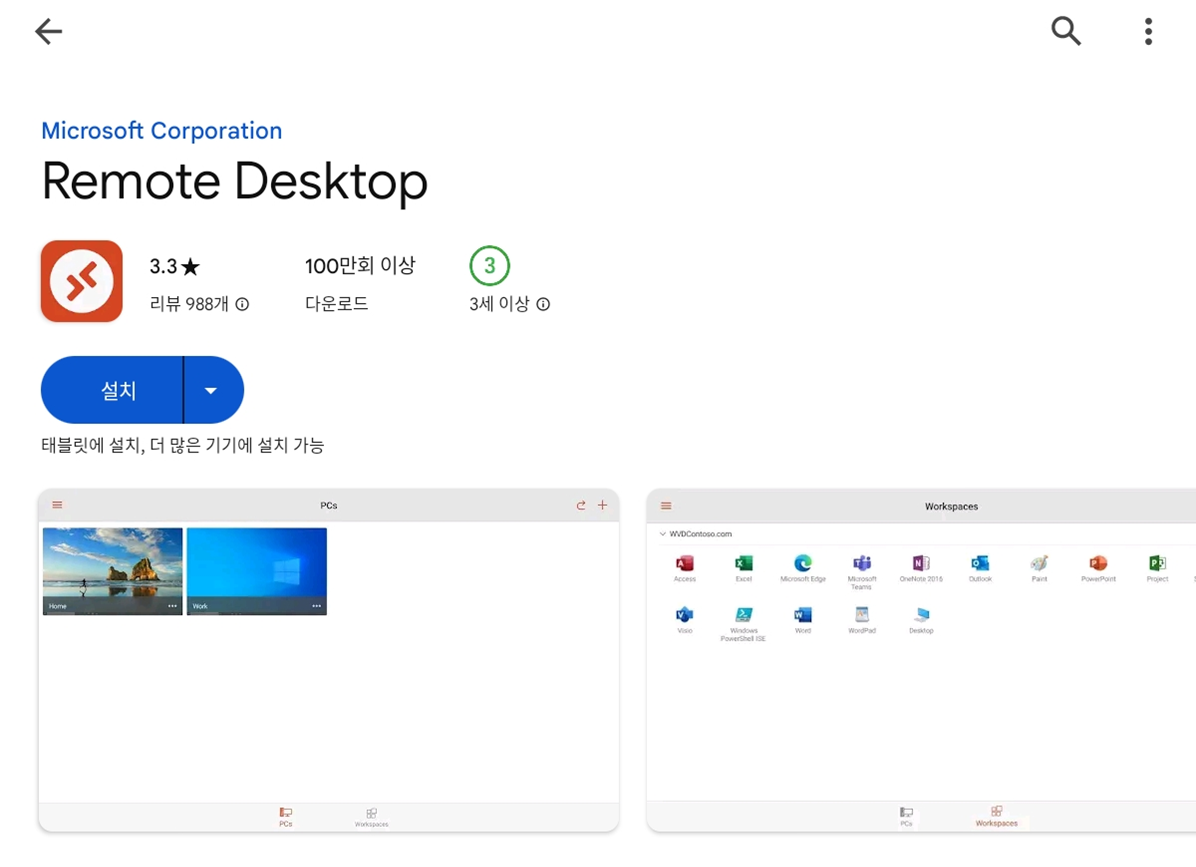Select Workspaces tab in Workspaces screenshot
The height and width of the screenshot is (867, 1196).
tap(997, 816)
